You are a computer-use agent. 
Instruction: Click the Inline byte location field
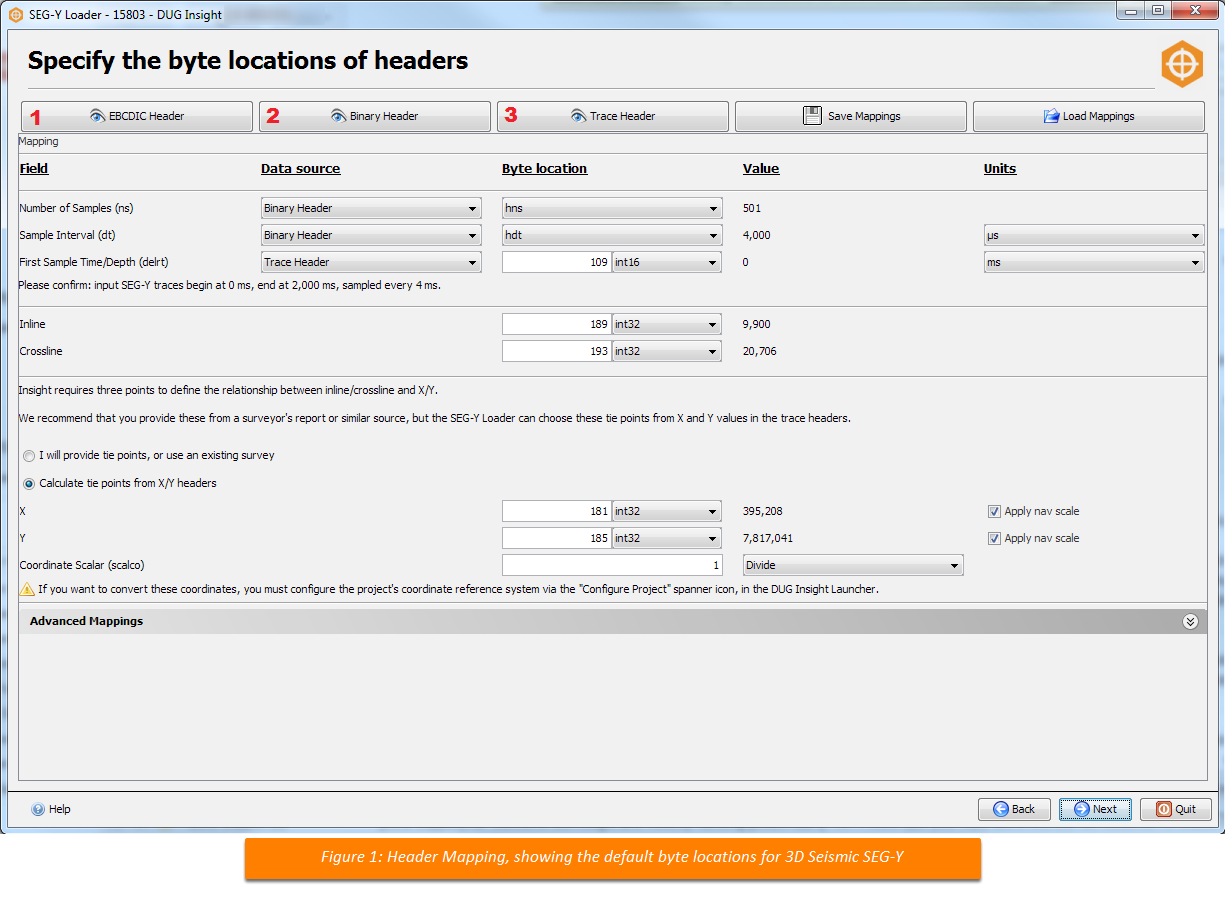[x=557, y=324]
